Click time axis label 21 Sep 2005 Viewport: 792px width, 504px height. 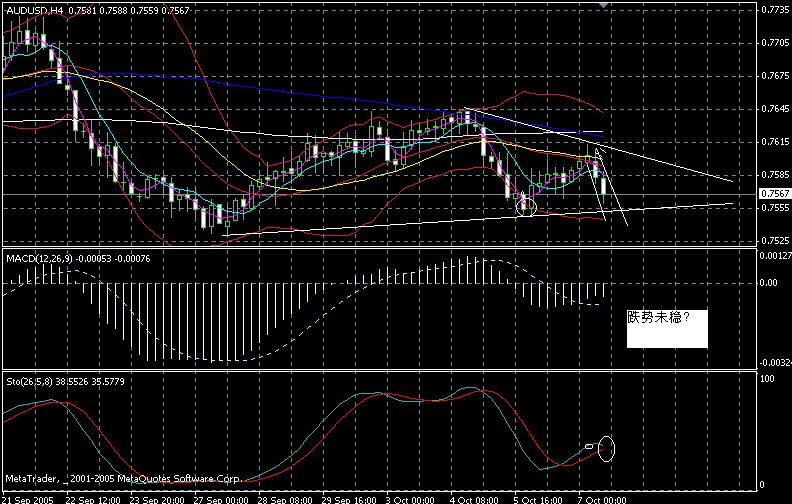27,500
